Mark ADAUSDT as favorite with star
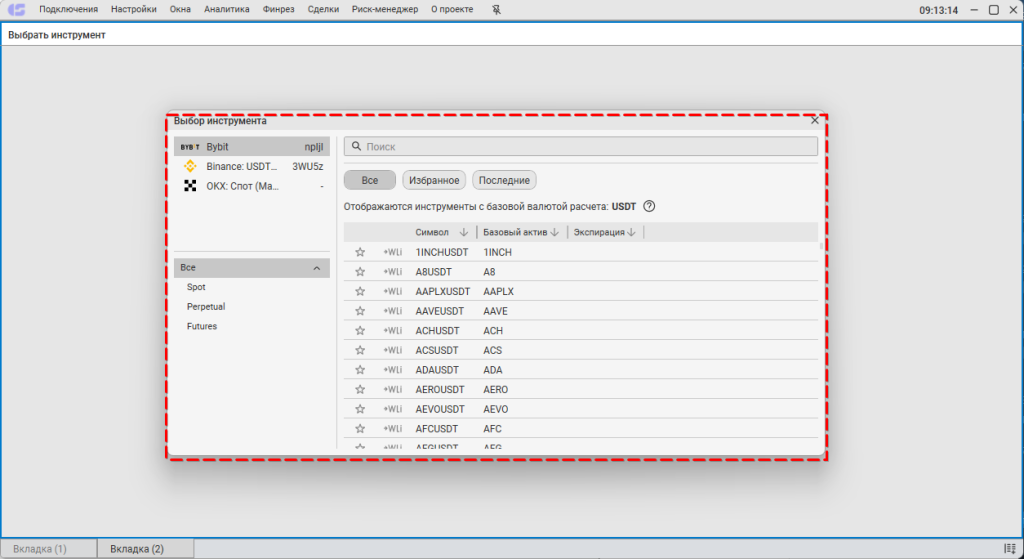 click(360, 370)
